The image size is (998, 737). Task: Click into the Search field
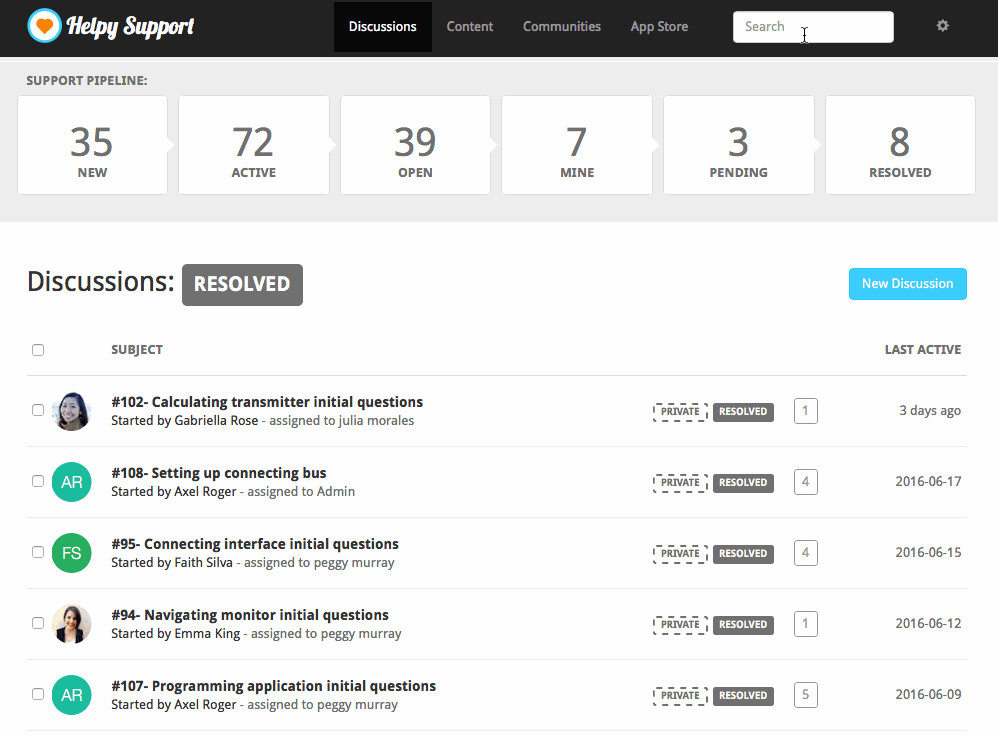click(x=813, y=27)
